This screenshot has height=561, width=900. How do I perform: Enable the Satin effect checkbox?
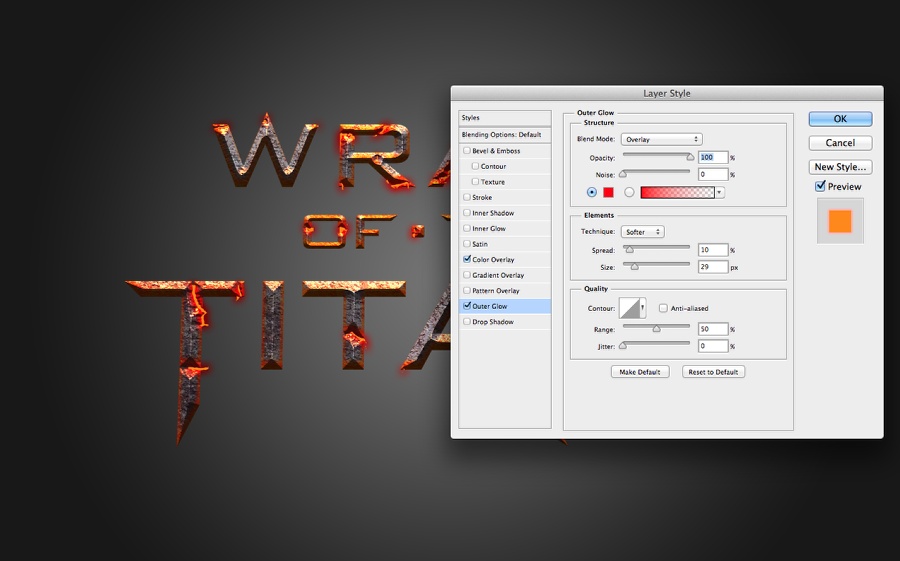coord(467,243)
